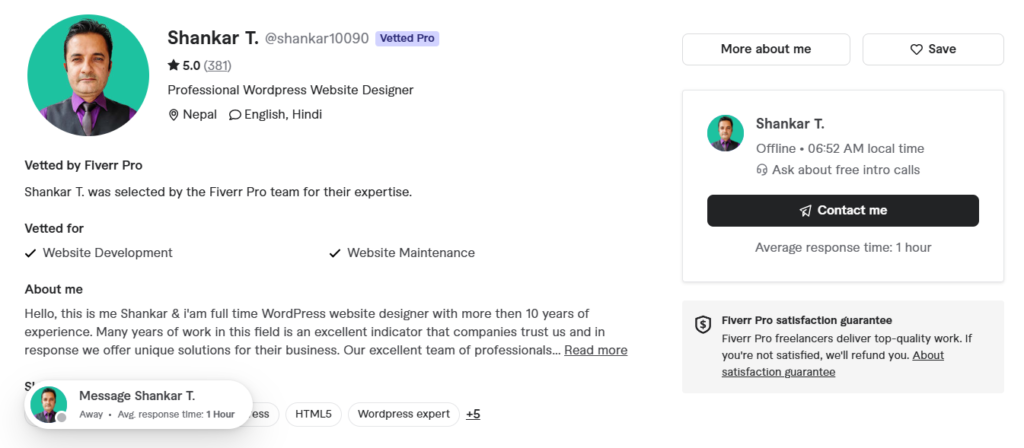Click the paper plane icon on Contact me
The width and height of the screenshot is (1024, 448).
[805, 211]
